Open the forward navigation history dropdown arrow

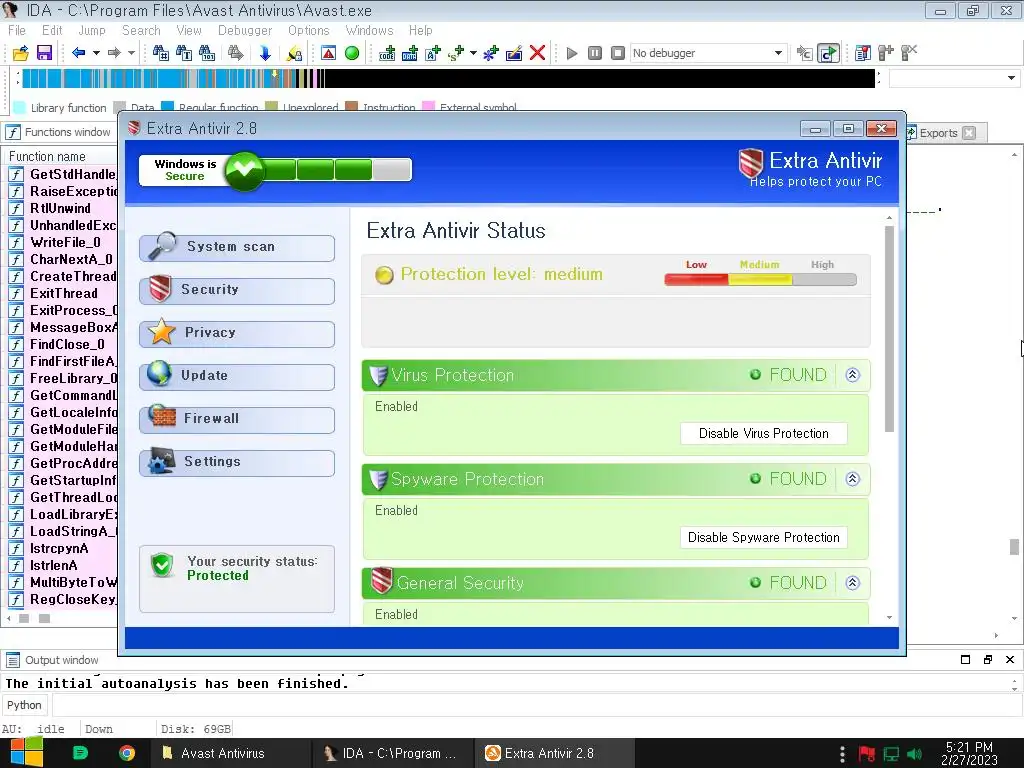(131, 53)
